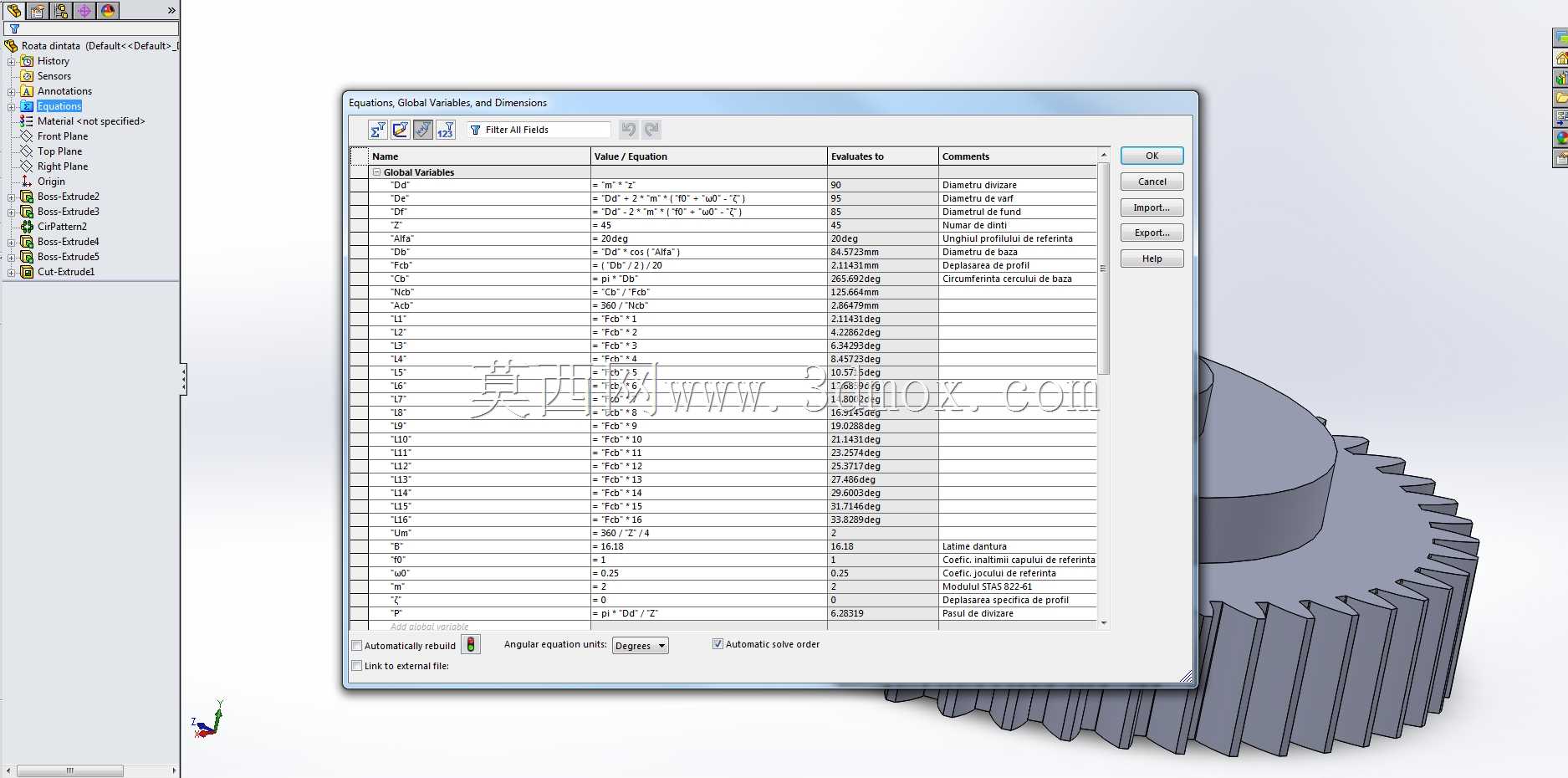Screen dimensions: 1568x778
Task: Select the Sensors folder
Action: tap(54, 76)
